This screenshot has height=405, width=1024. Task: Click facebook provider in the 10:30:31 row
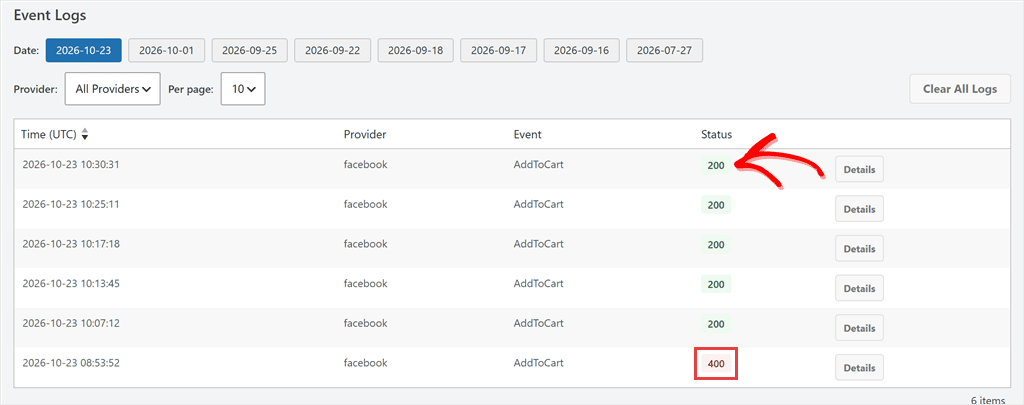[x=366, y=165]
